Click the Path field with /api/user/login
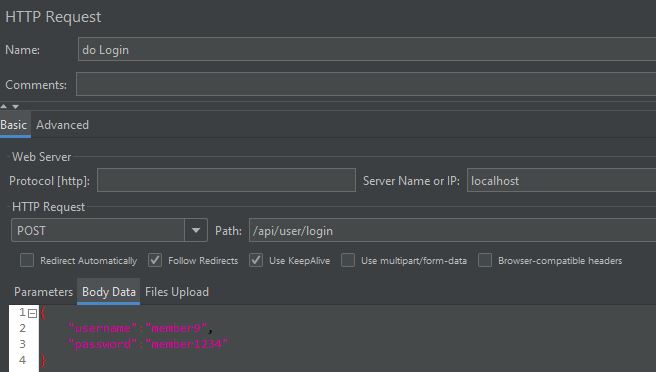 [x=452, y=230]
